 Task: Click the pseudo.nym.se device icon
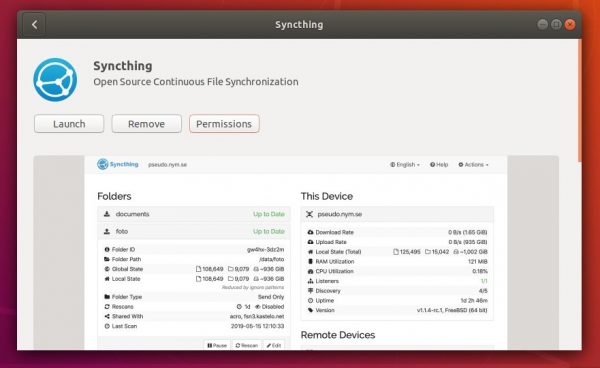pyautogui.click(x=309, y=214)
